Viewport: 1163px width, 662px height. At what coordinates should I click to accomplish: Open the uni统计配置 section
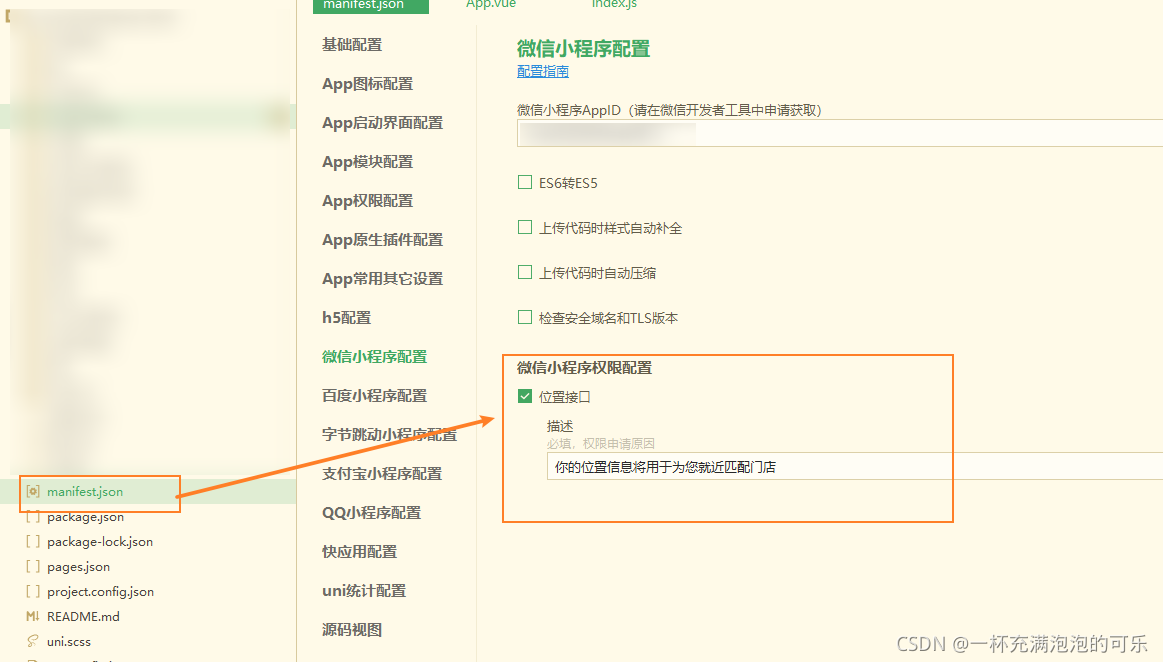pos(364,591)
